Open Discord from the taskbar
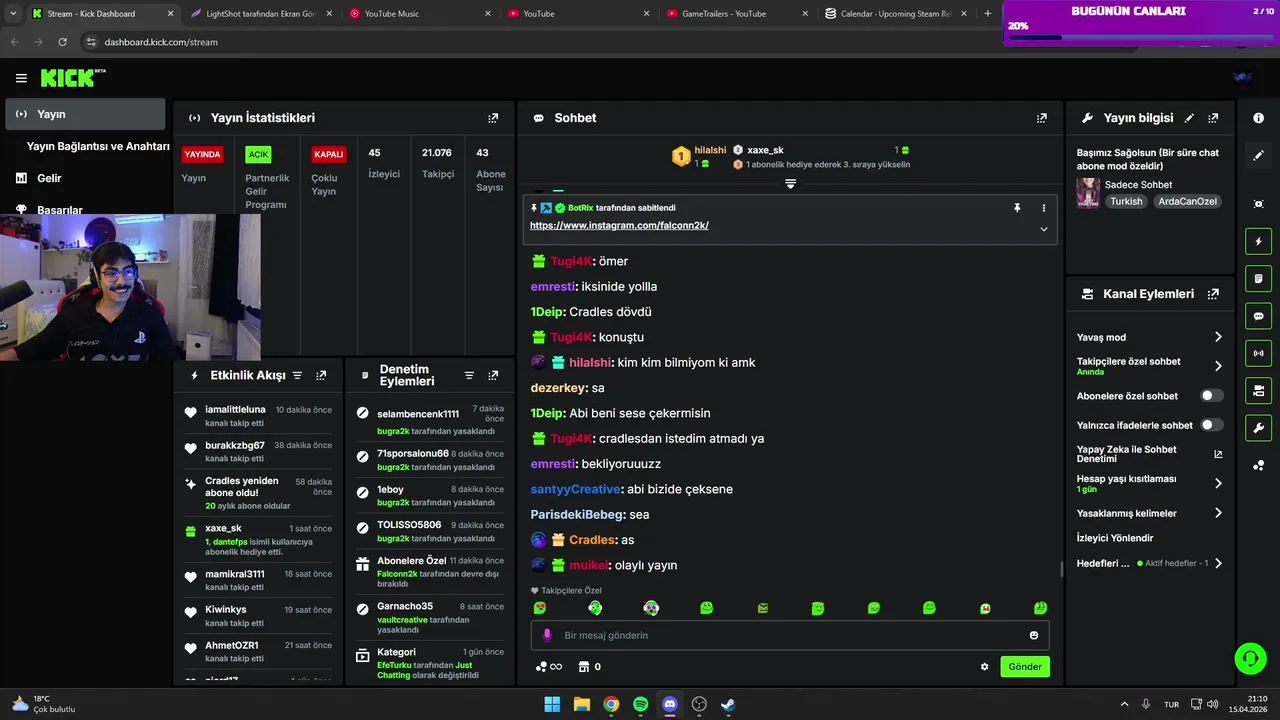The image size is (1280, 720). (670, 704)
